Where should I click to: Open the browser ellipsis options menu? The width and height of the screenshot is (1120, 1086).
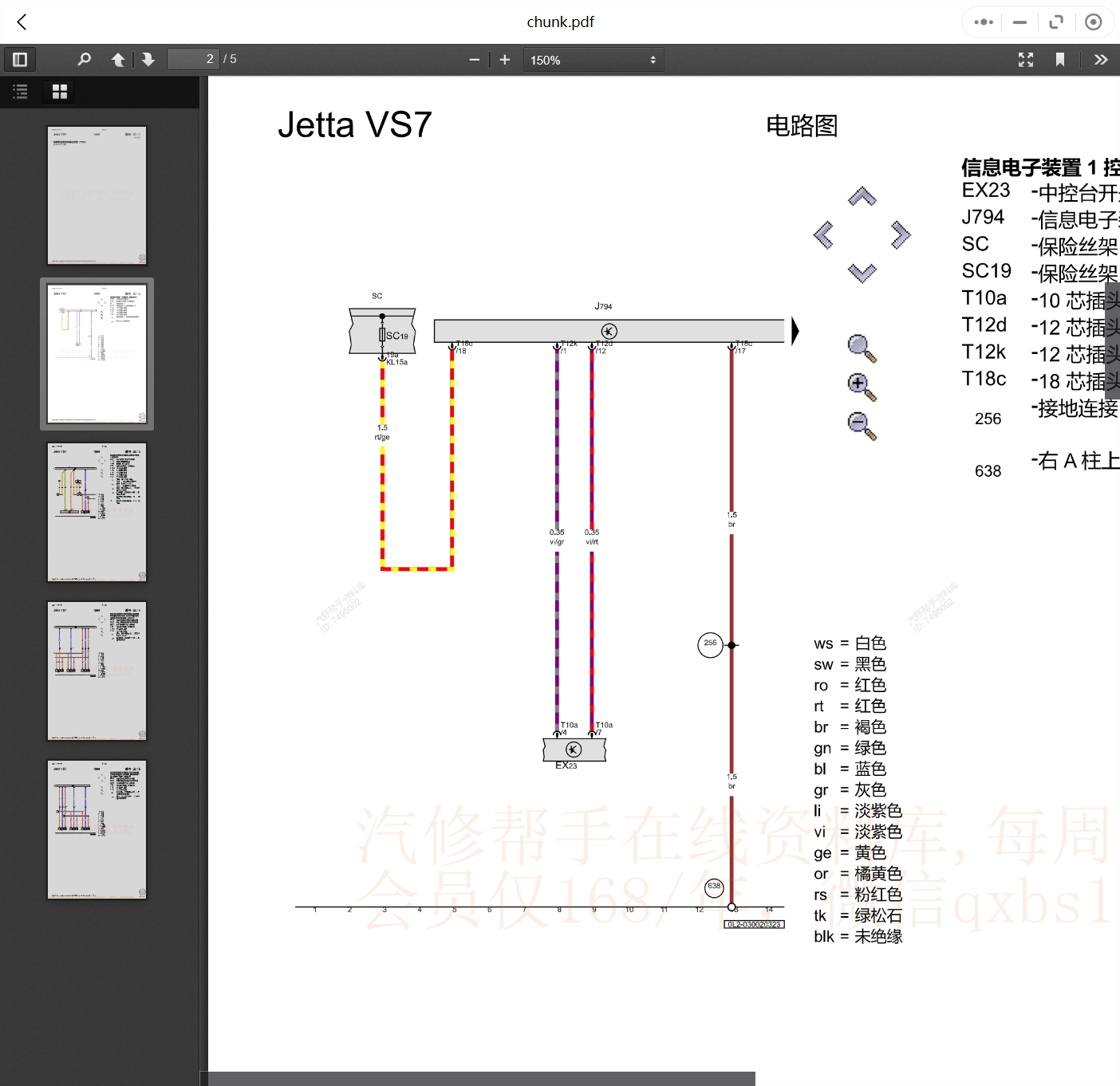[982, 22]
